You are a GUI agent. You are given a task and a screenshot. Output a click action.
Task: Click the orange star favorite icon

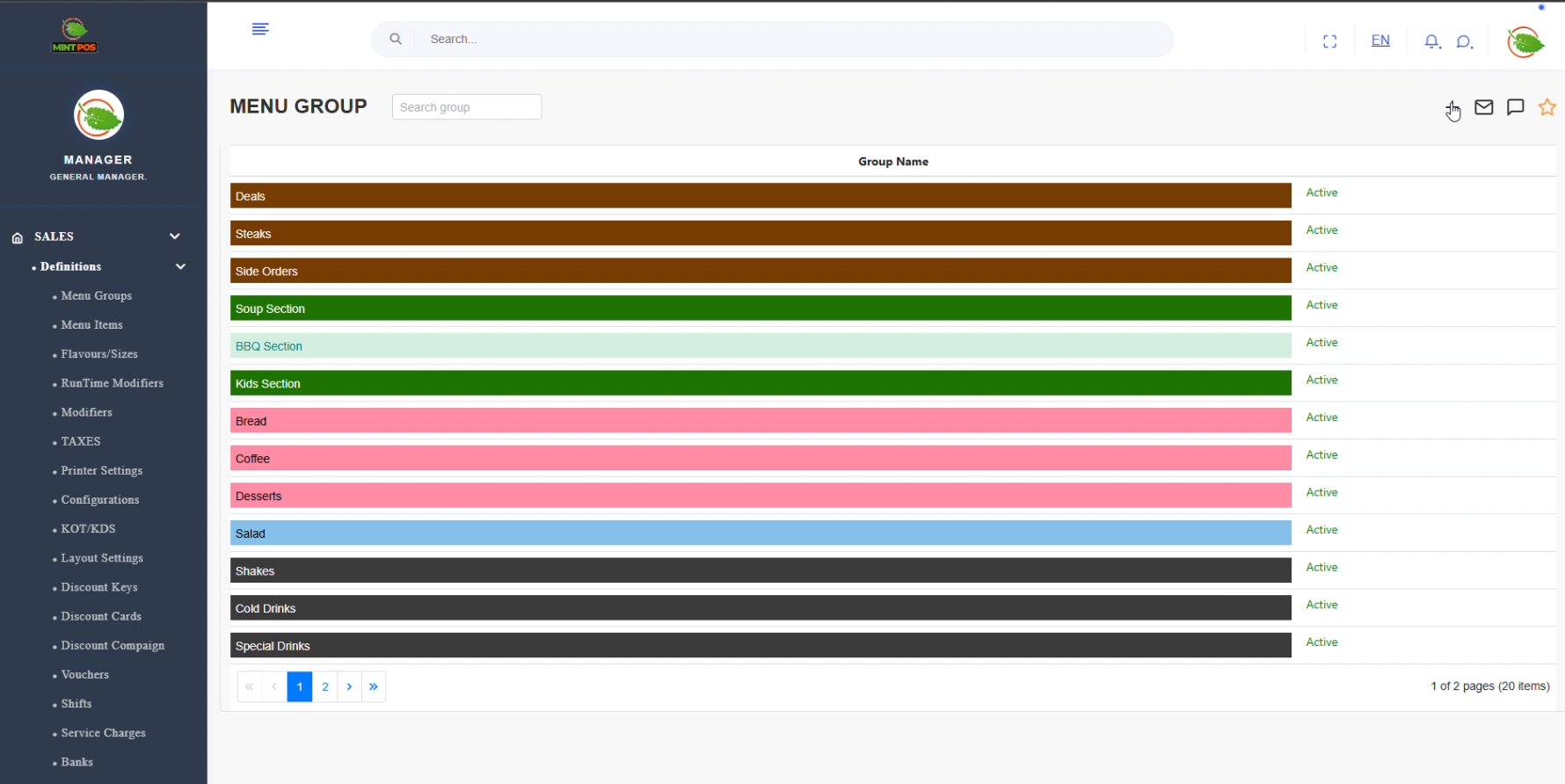(x=1547, y=107)
